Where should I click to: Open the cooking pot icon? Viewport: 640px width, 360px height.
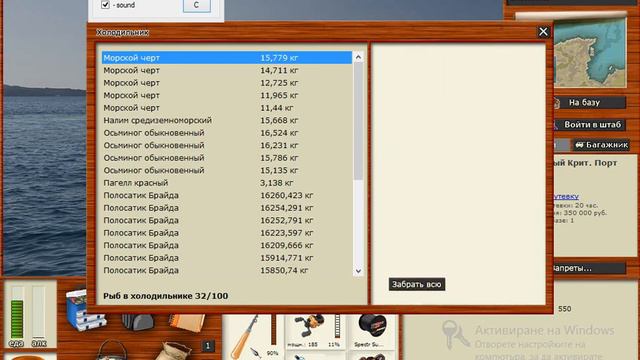(113, 351)
